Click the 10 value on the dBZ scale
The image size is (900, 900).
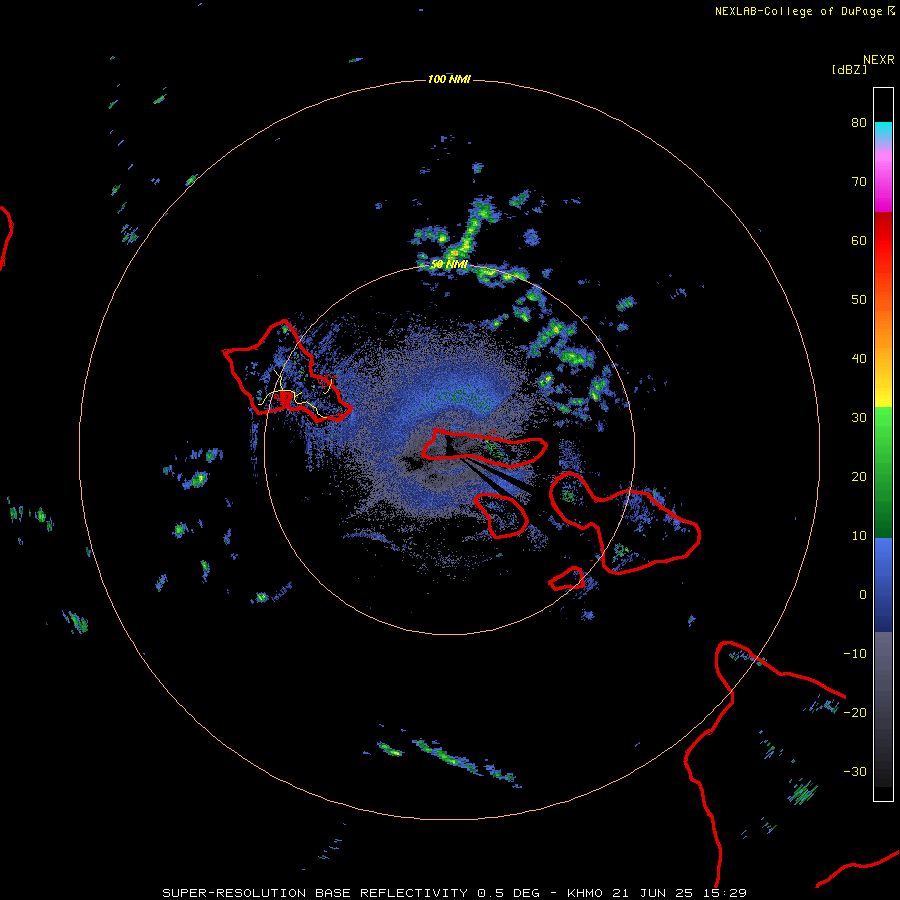click(859, 536)
